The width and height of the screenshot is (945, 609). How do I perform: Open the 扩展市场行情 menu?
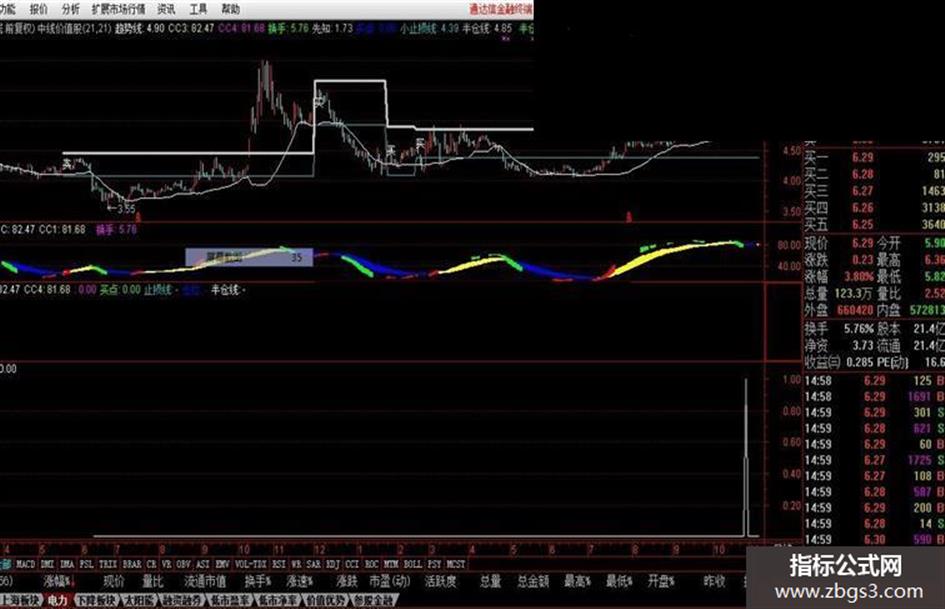tap(118, 9)
